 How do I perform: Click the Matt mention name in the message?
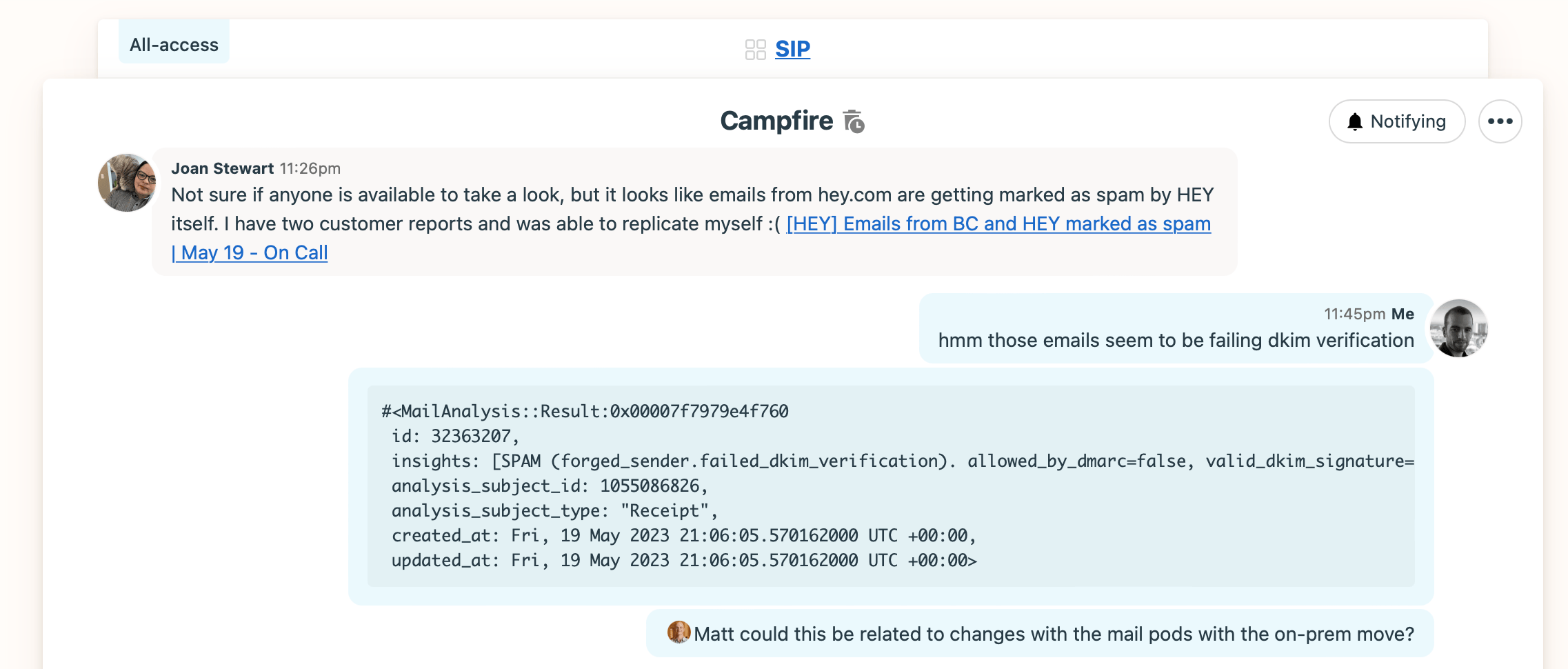[x=715, y=634]
